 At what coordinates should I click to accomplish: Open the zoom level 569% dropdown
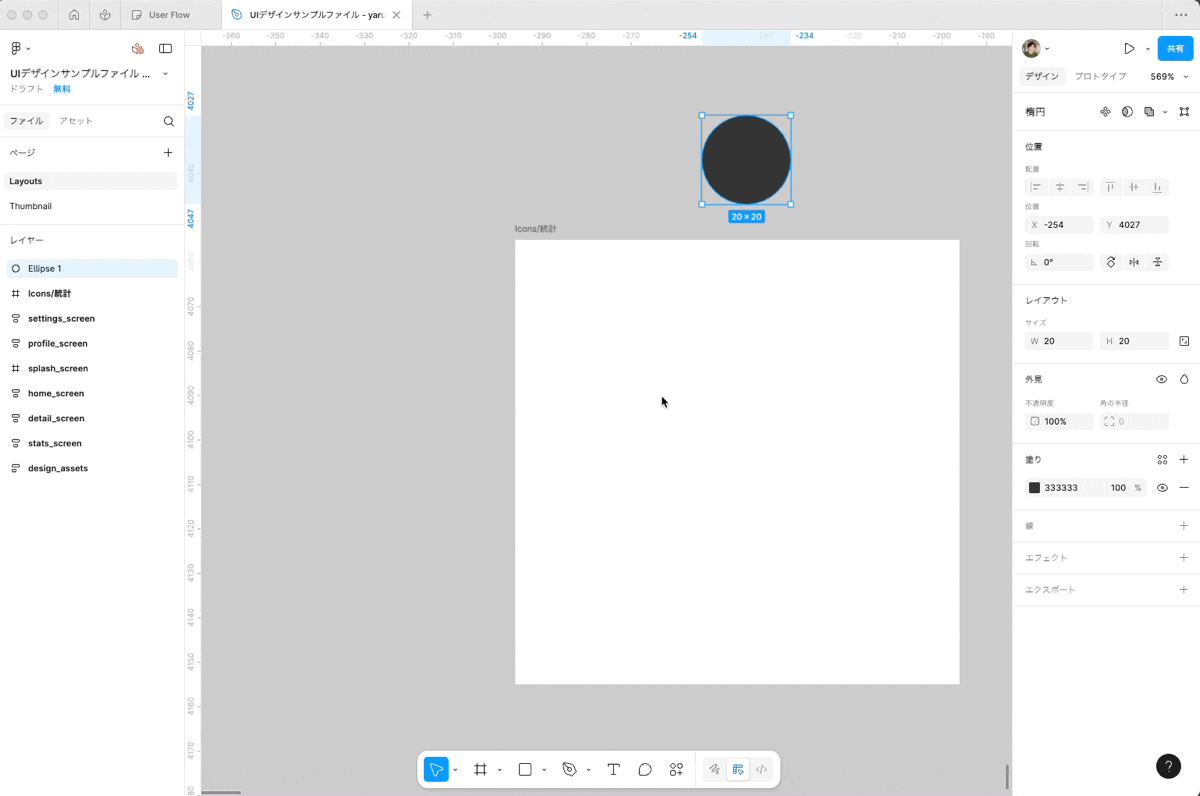[x=1169, y=77]
